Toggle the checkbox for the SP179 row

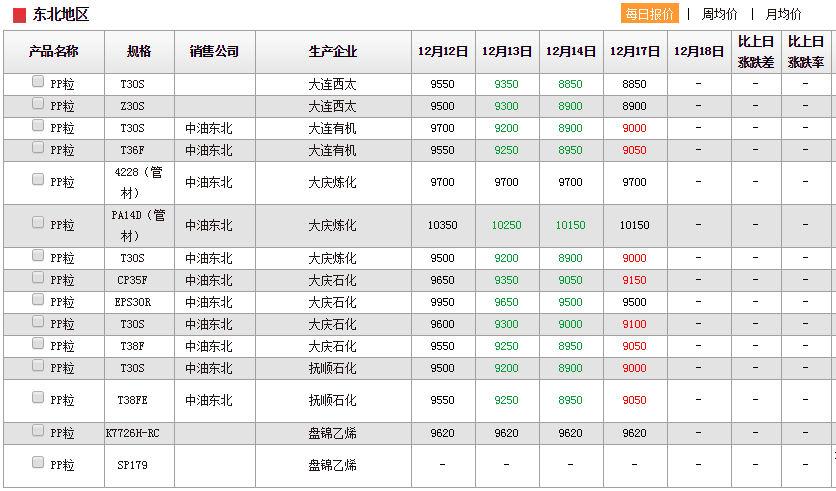pos(38,463)
